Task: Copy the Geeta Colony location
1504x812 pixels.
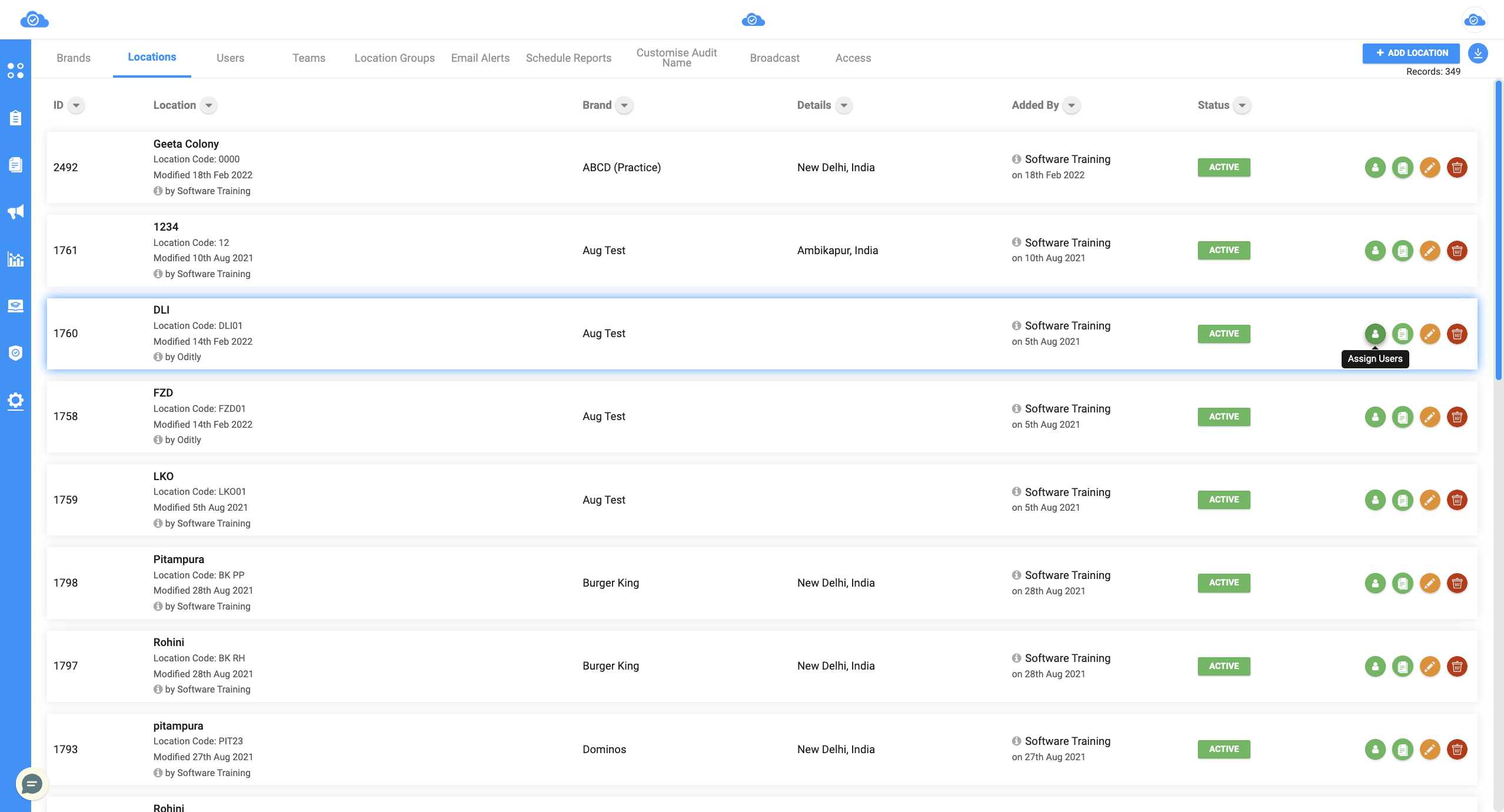Action: (1402, 168)
